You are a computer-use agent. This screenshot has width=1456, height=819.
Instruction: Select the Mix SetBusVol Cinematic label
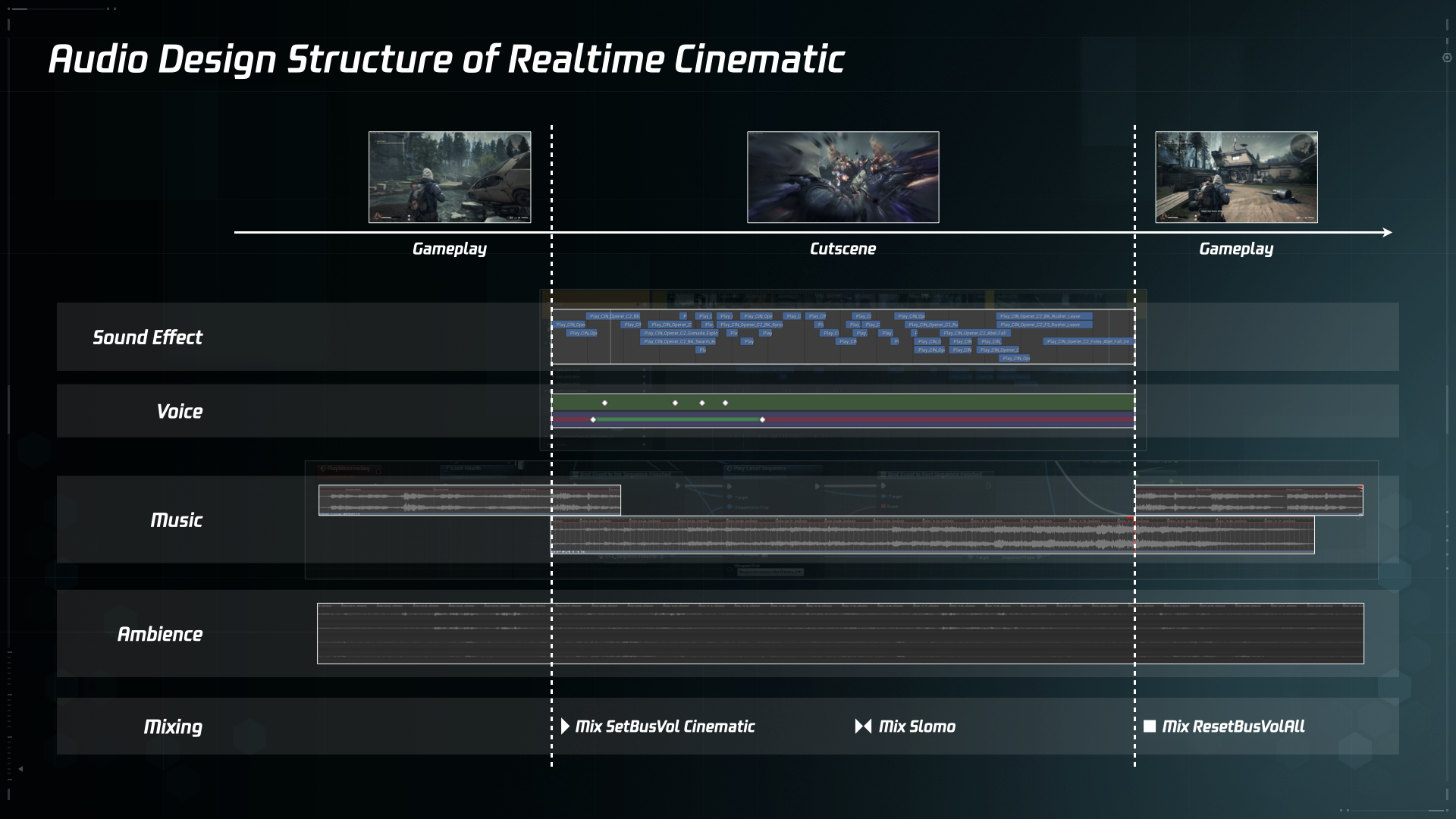click(665, 726)
